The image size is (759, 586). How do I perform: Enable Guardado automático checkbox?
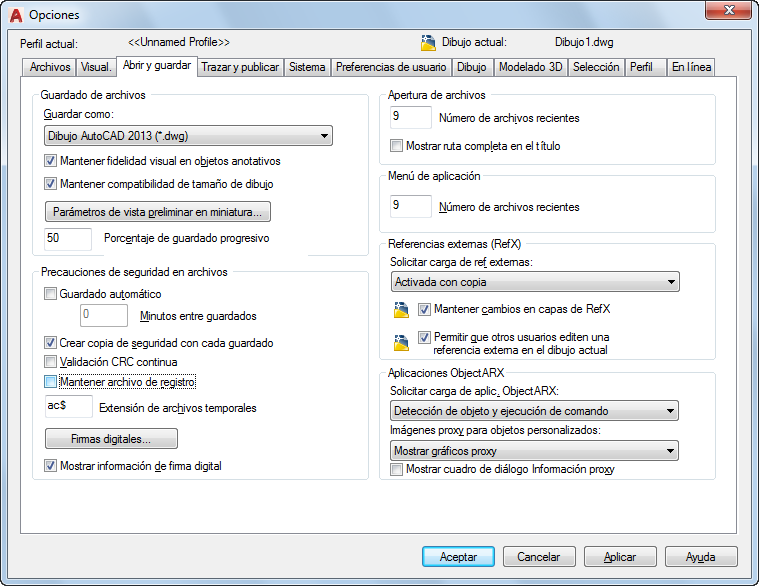(50, 294)
